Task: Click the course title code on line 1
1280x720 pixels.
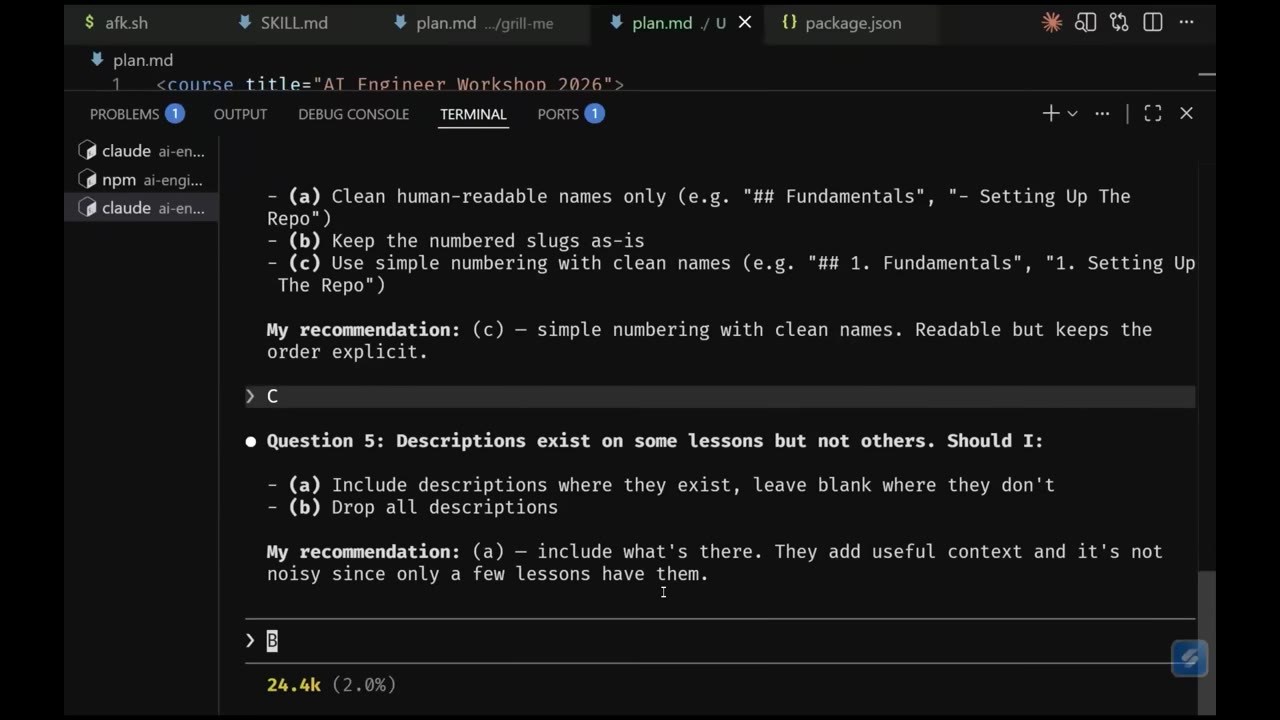Action: click(x=390, y=85)
